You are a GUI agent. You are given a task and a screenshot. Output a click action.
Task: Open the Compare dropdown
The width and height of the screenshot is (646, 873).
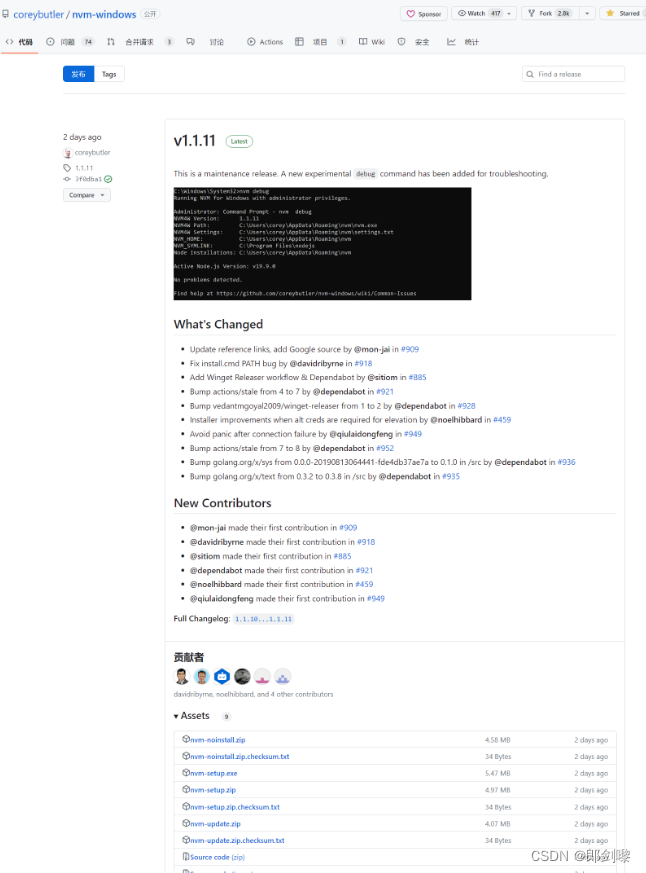[87, 195]
